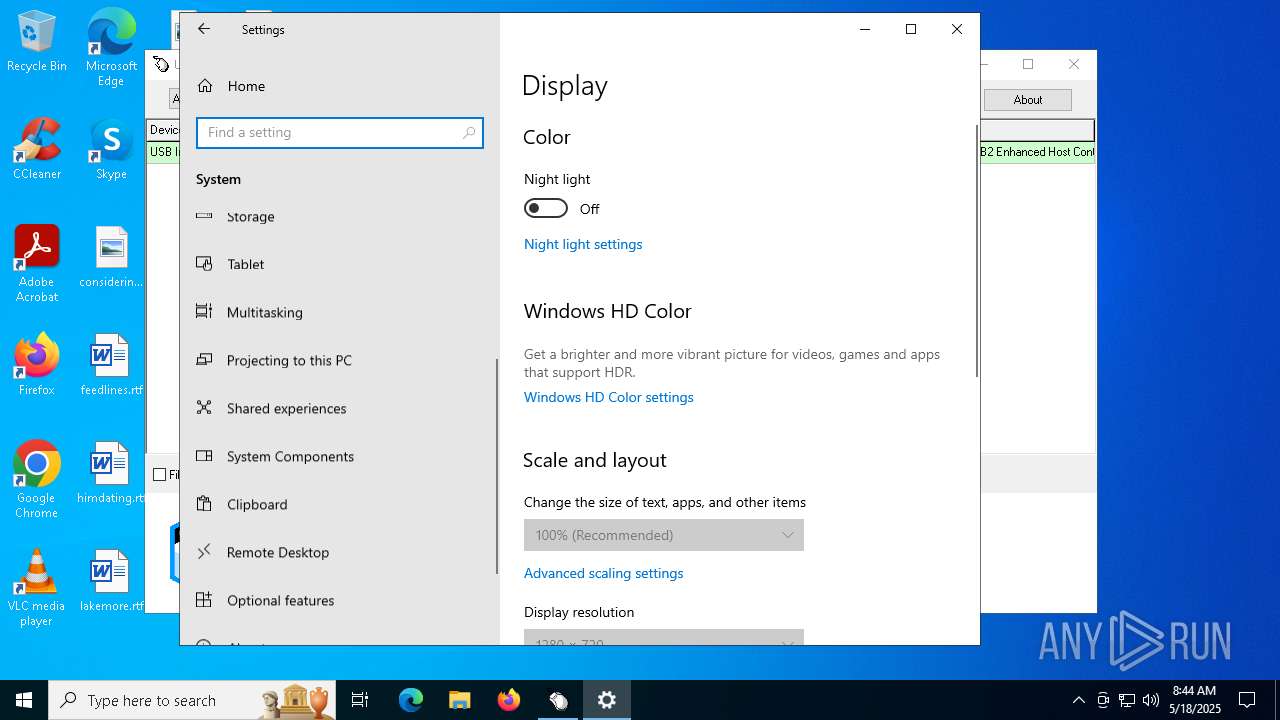
Task: Maximize the background window
Action: pyautogui.click(x=1028, y=64)
